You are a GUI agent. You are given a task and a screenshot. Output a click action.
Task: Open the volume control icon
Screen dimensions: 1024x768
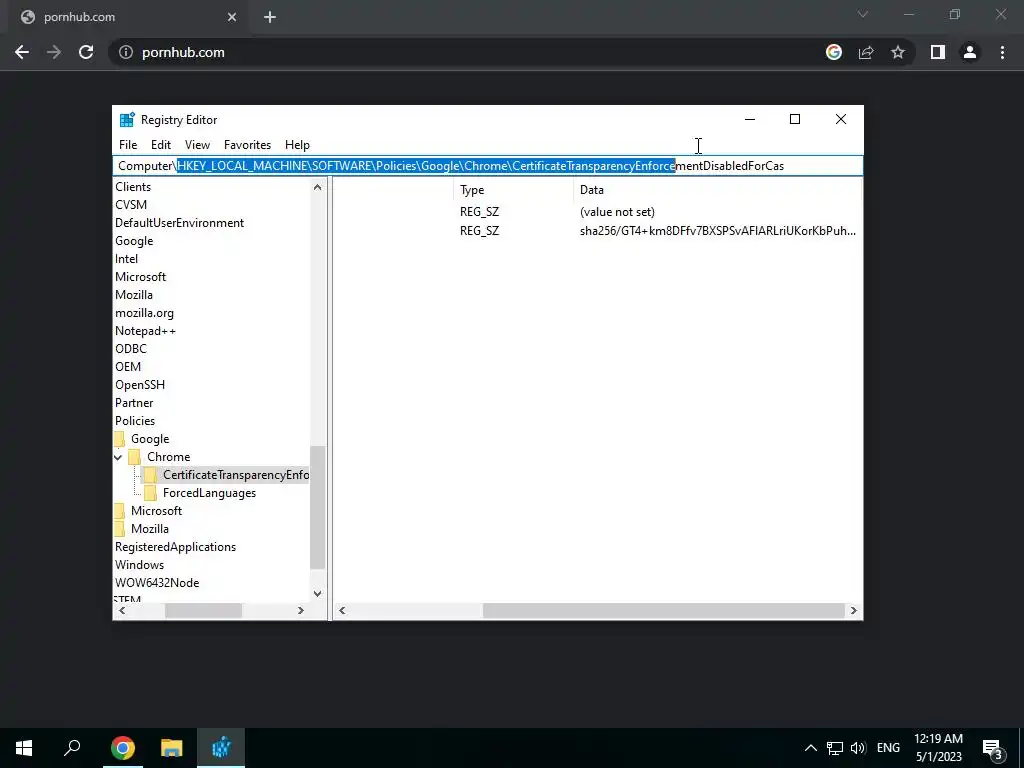pos(858,748)
